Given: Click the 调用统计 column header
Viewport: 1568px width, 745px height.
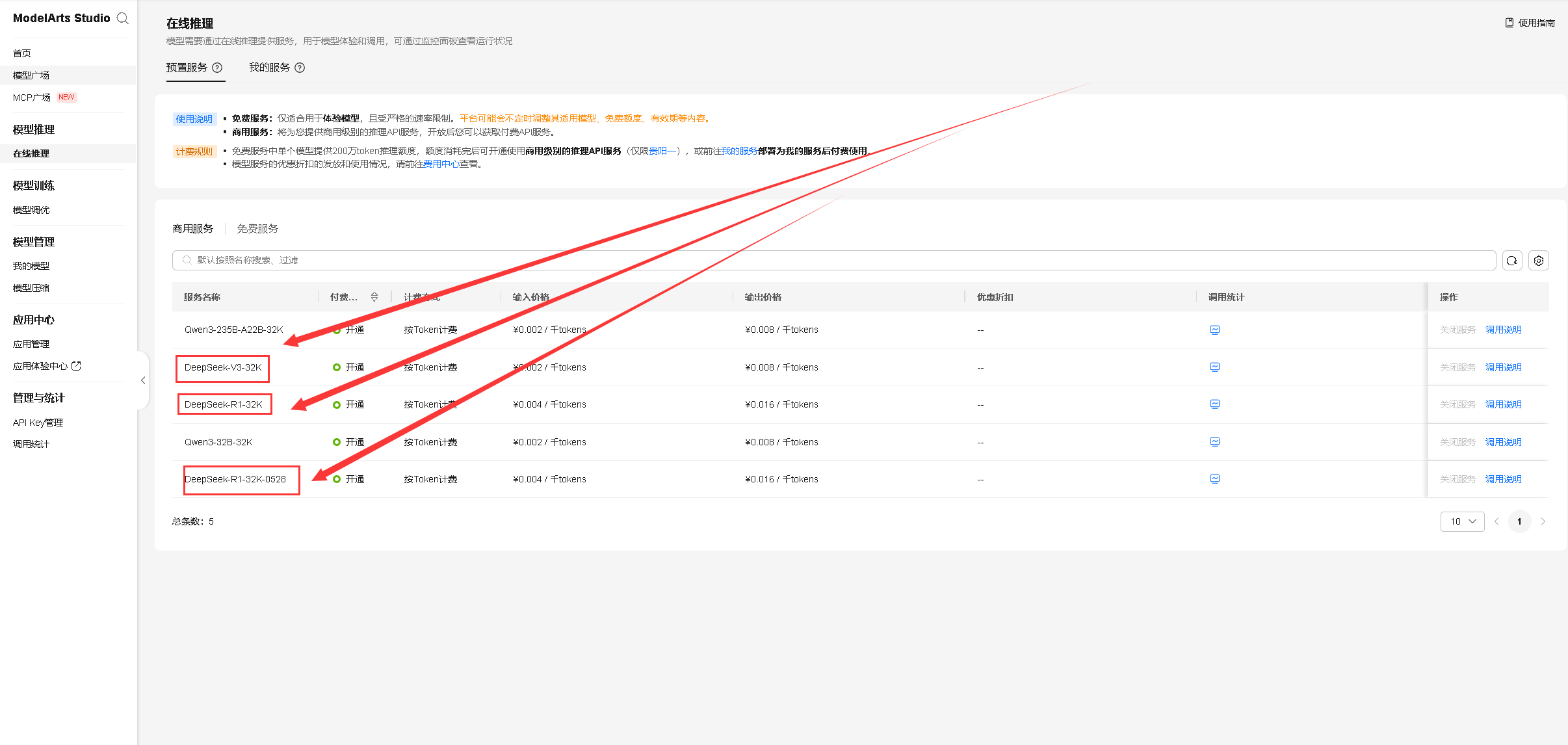Looking at the screenshot, I should point(1227,297).
